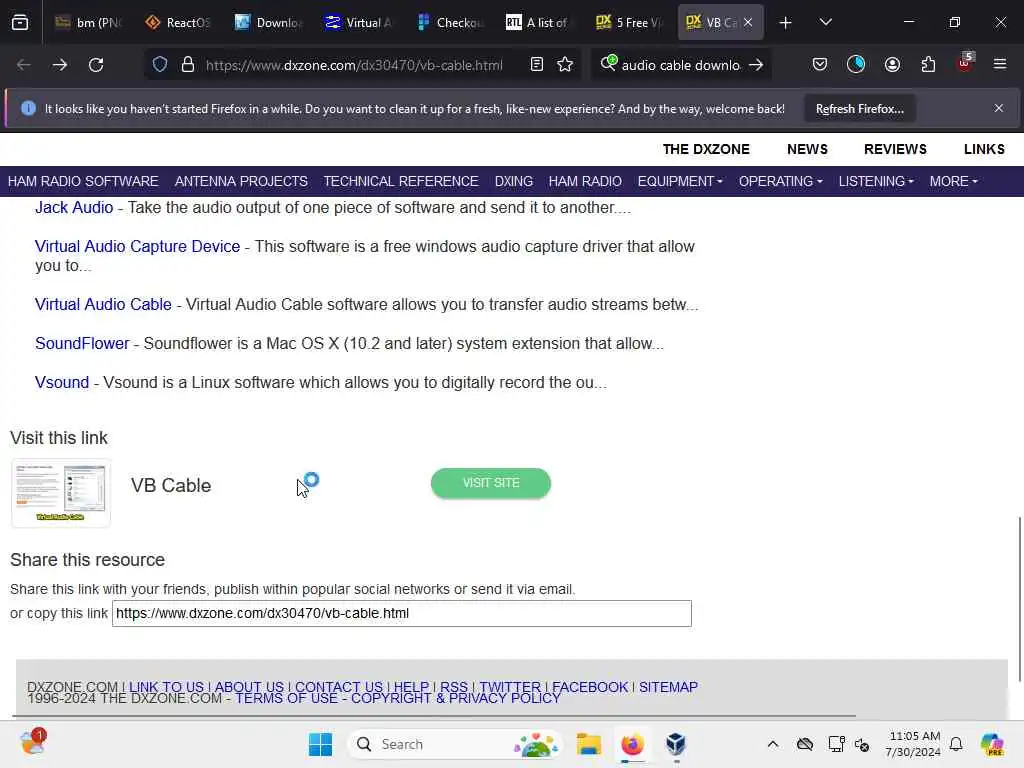Viewport: 1024px width, 768px height.
Task: Click the VB Cable site thumbnail
Action: (x=61, y=493)
